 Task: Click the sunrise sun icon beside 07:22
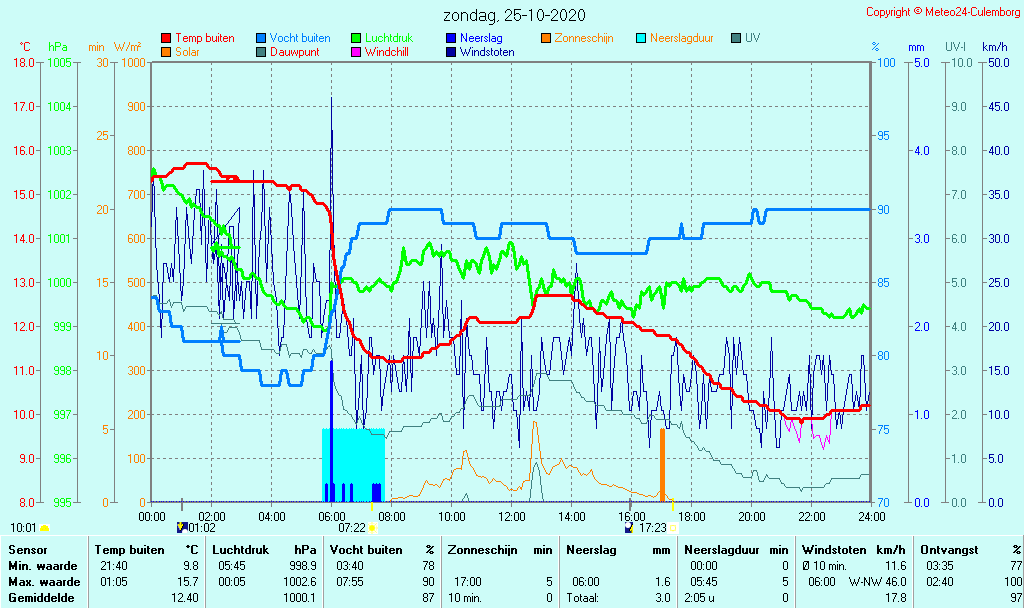(372, 527)
